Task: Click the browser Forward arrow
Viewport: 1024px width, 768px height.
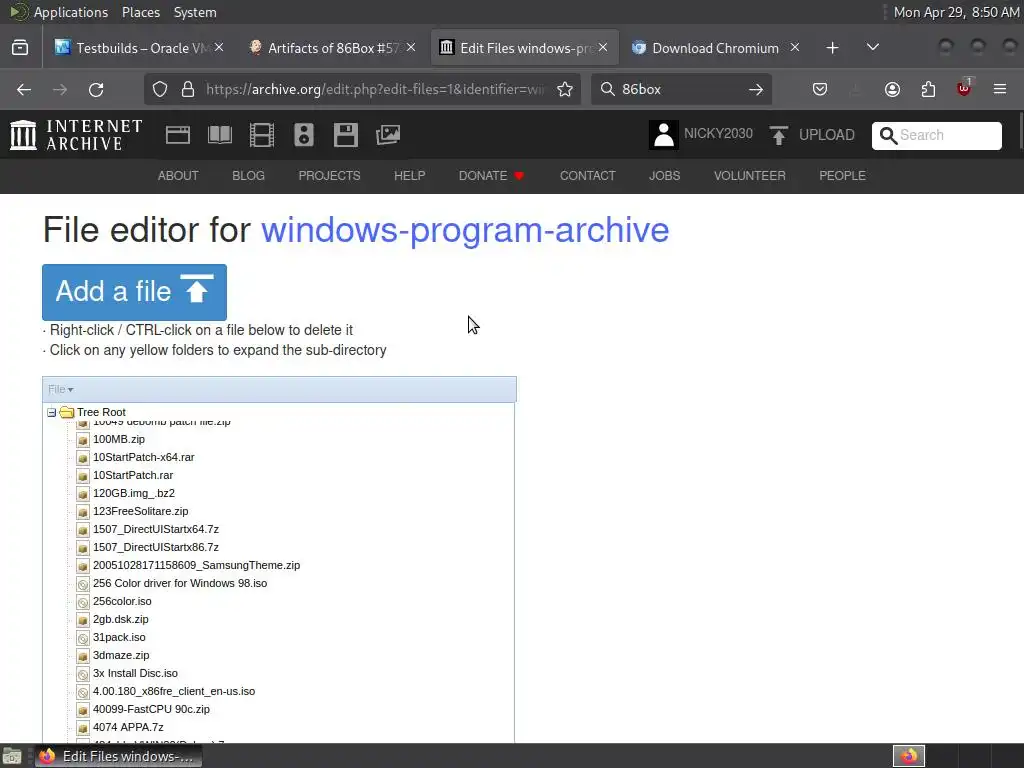Action: 60,89
